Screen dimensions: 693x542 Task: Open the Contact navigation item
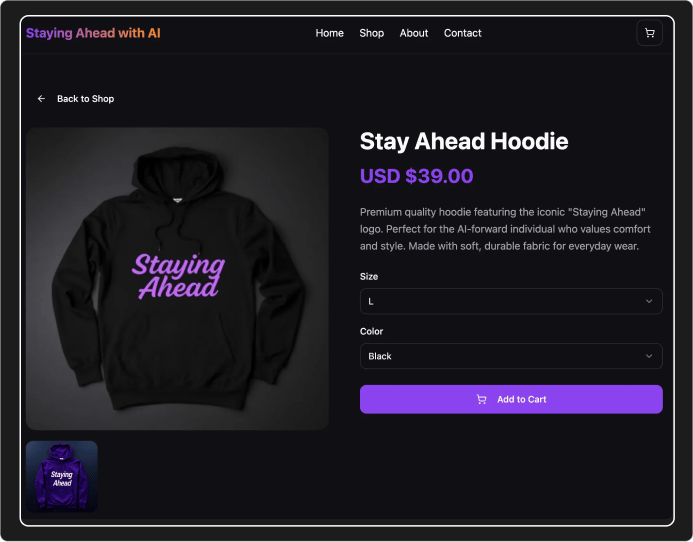click(462, 33)
